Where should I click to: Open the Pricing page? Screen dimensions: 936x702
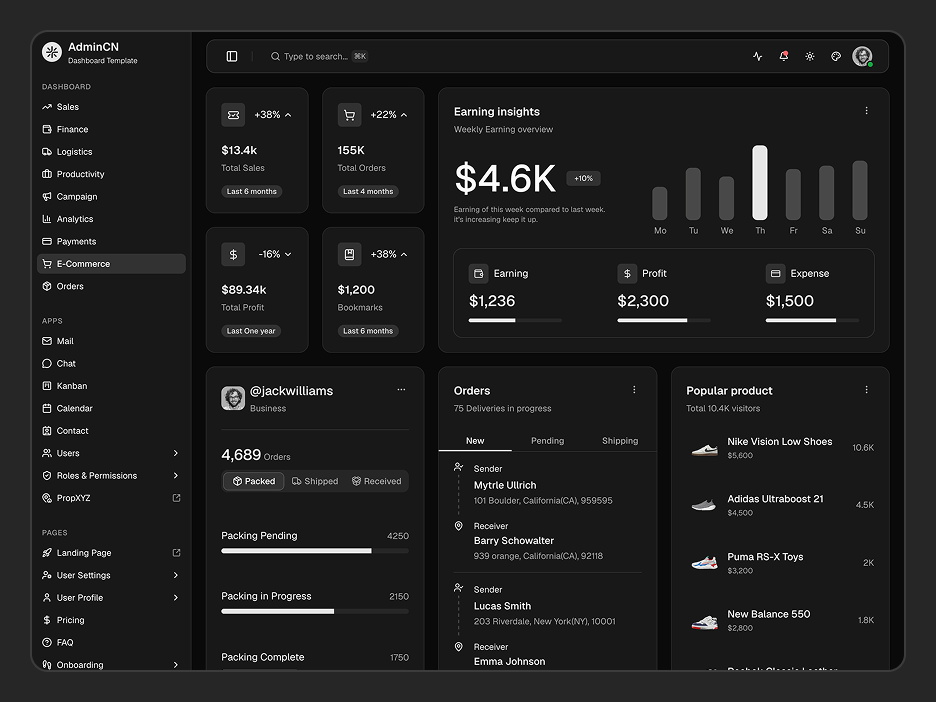(111, 620)
